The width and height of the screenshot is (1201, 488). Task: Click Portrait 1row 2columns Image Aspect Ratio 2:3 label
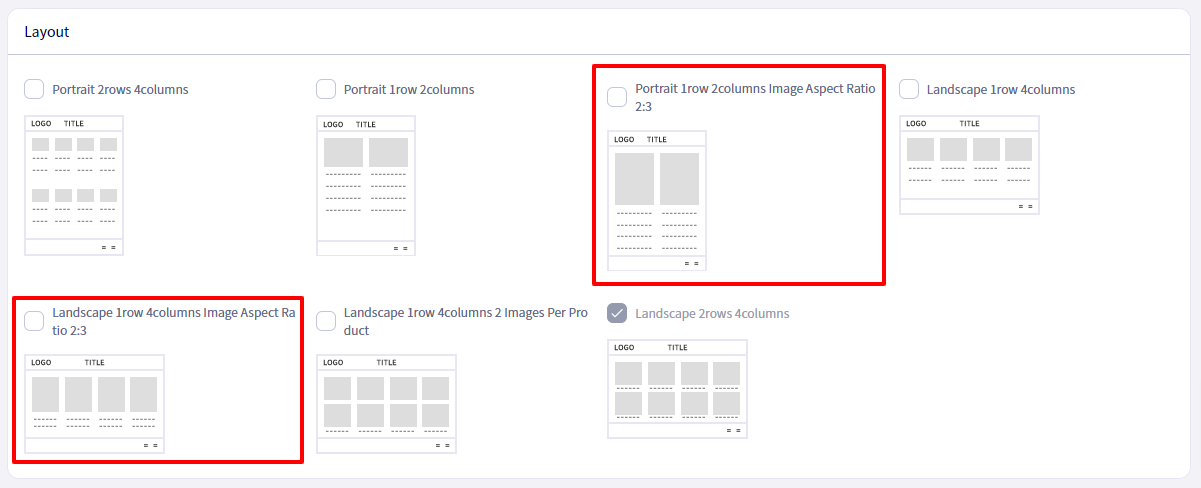coord(755,97)
